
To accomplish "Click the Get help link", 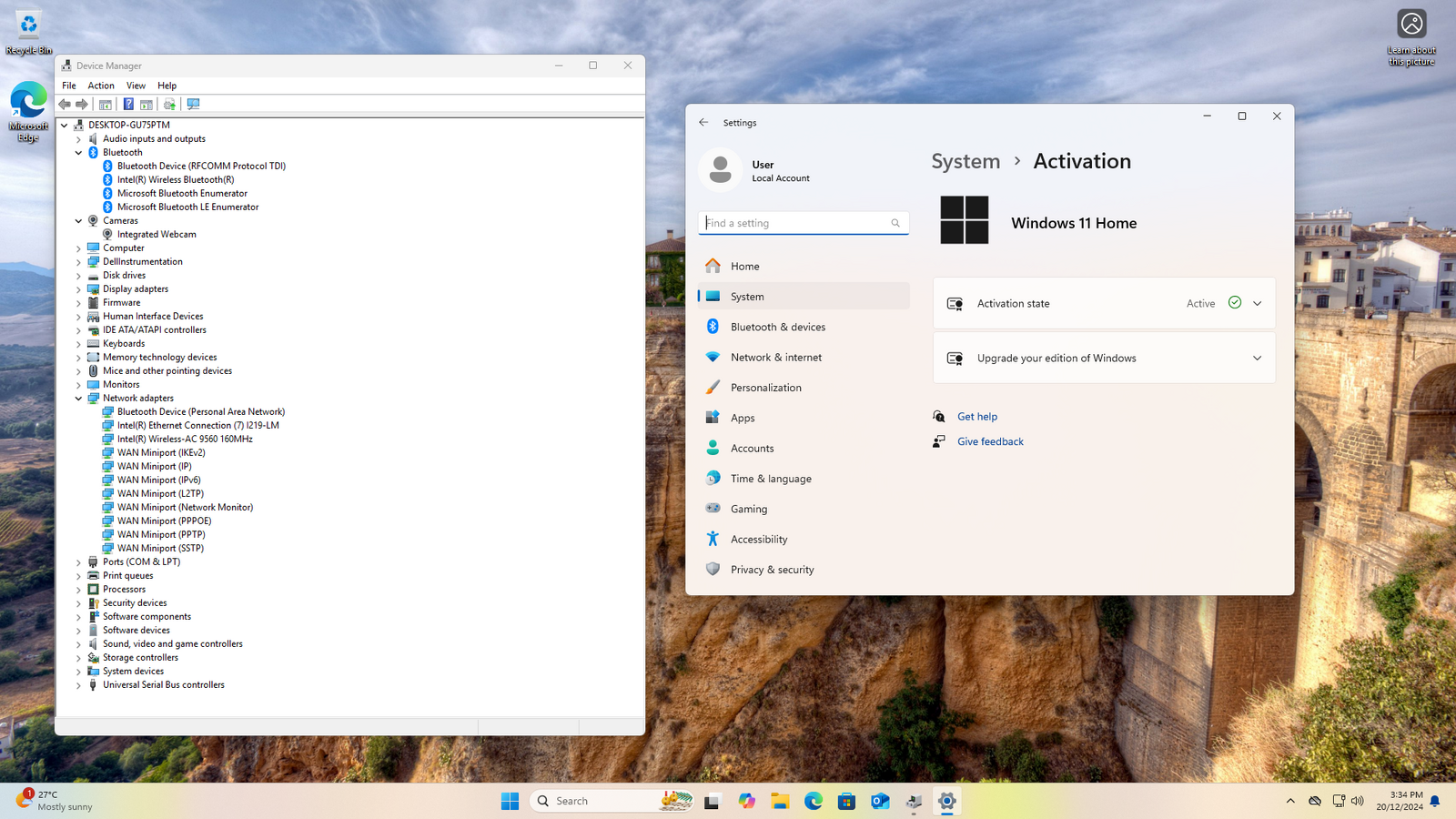I will click(x=977, y=417).
